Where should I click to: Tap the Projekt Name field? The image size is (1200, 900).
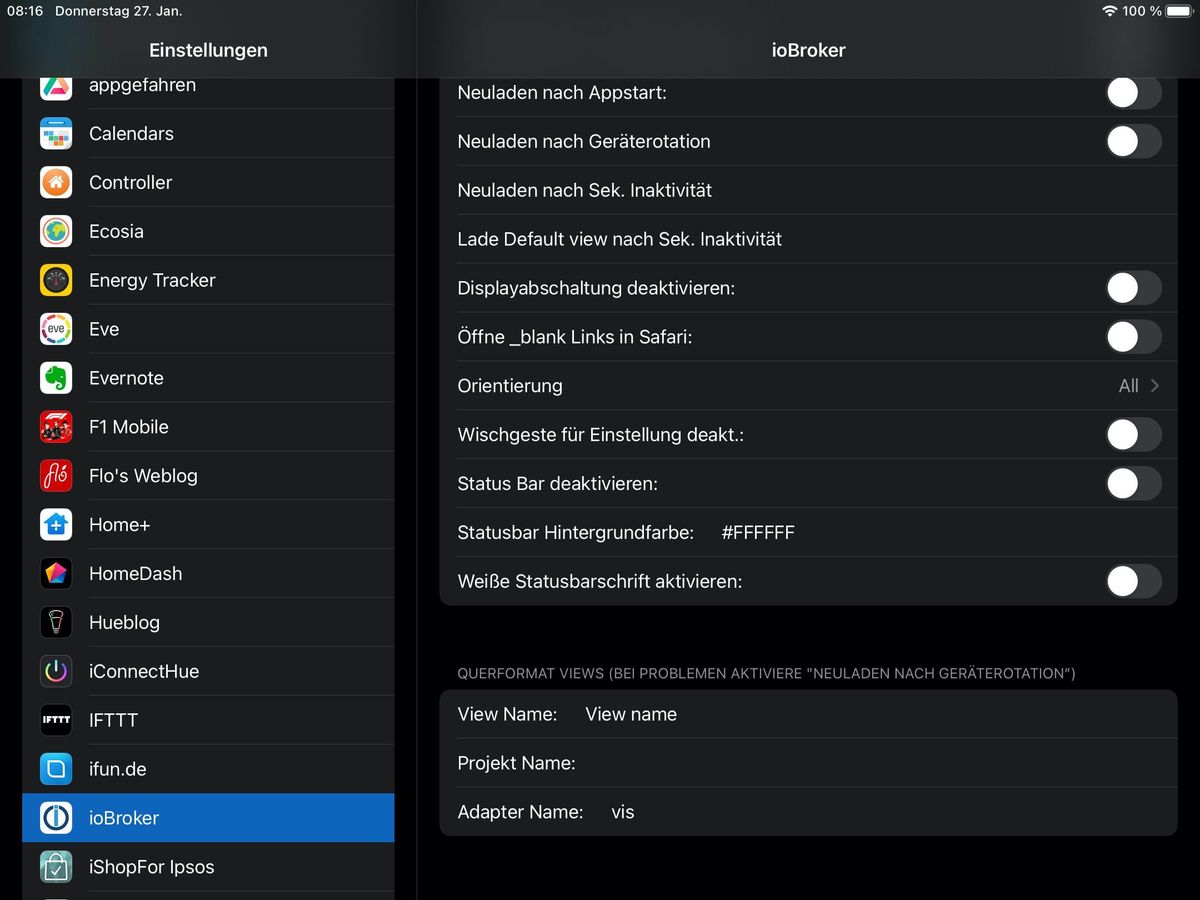[x=808, y=763]
